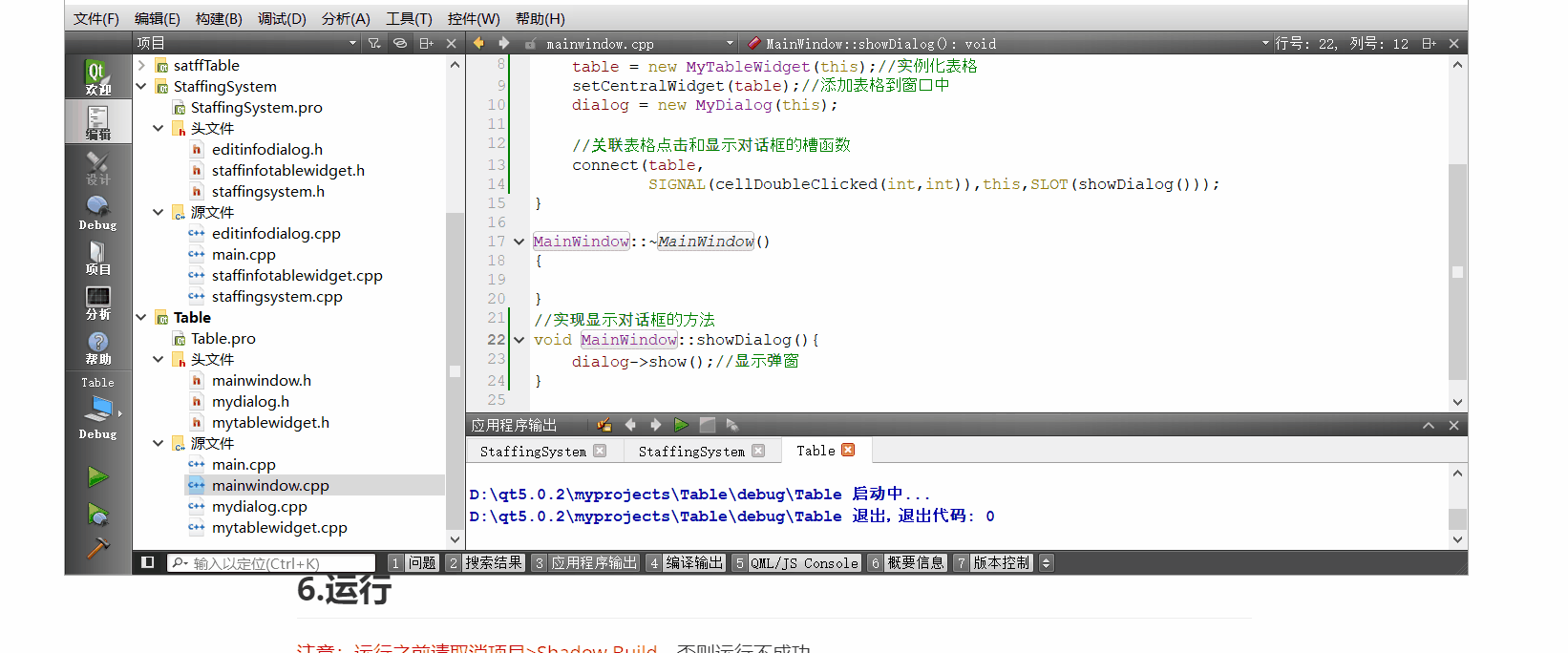This screenshot has height=653, width=1568.
Task: Switch to the 编辑 mode in sidebar
Action: click(x=97, y=122)
